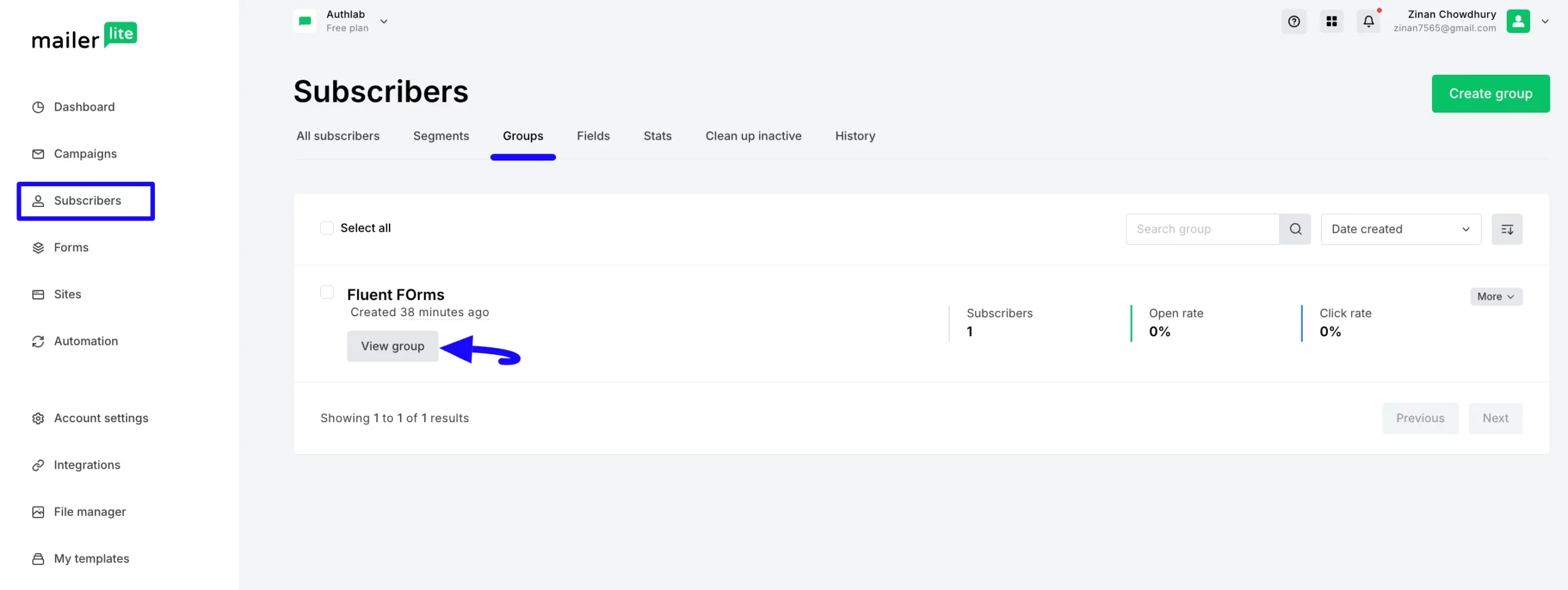
Task: Go to Campaigns in the sidebar
Action: pyautogui.click(x=85, y=154)
